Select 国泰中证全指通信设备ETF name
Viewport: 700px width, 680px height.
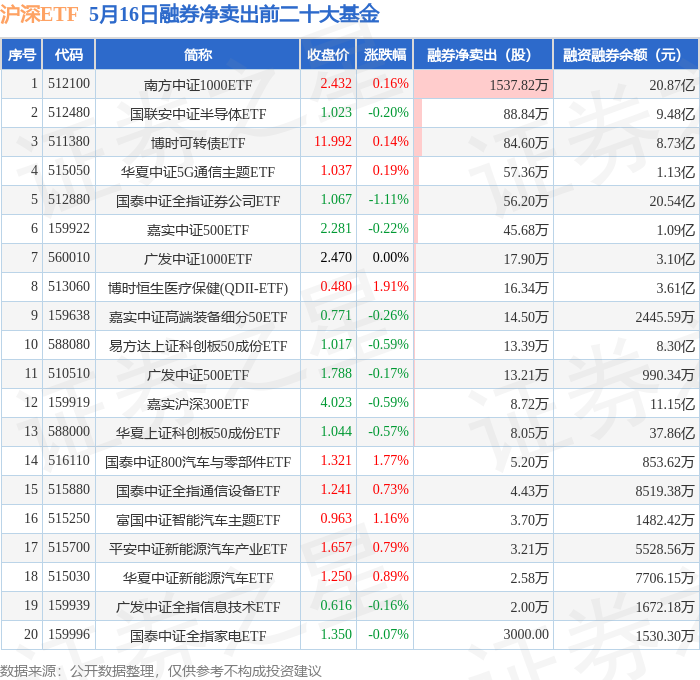pyautogui.click(x=198, y=491)
